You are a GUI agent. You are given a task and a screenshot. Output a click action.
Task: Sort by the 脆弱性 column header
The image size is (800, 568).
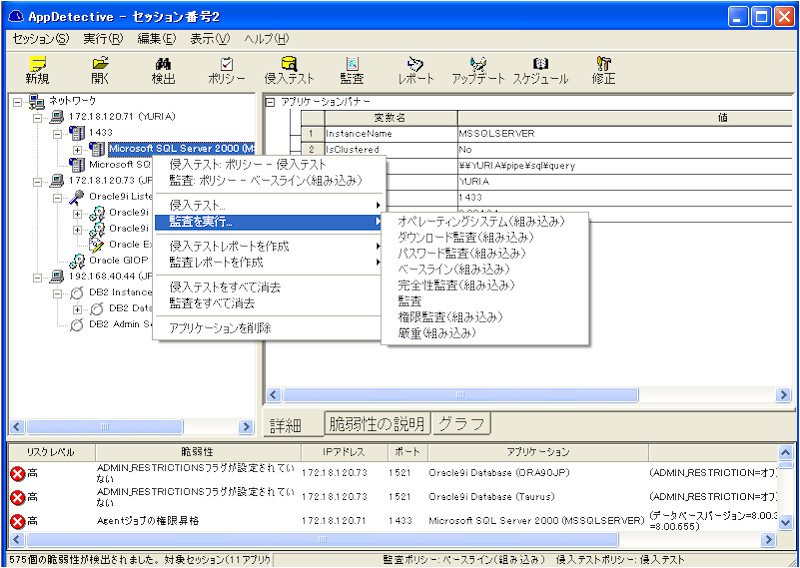point(198,452)
